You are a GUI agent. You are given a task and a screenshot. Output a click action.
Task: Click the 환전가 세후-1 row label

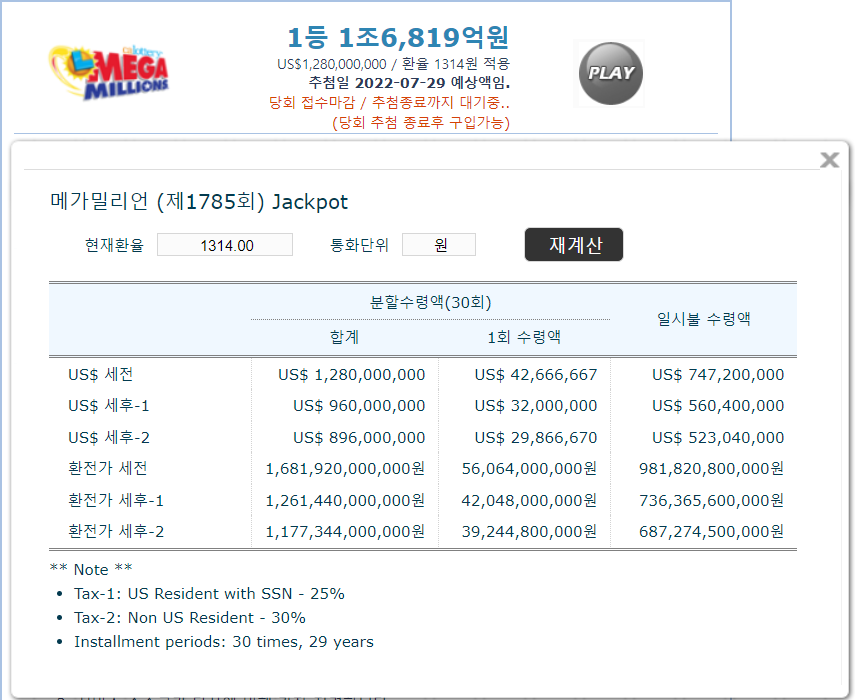116,500
